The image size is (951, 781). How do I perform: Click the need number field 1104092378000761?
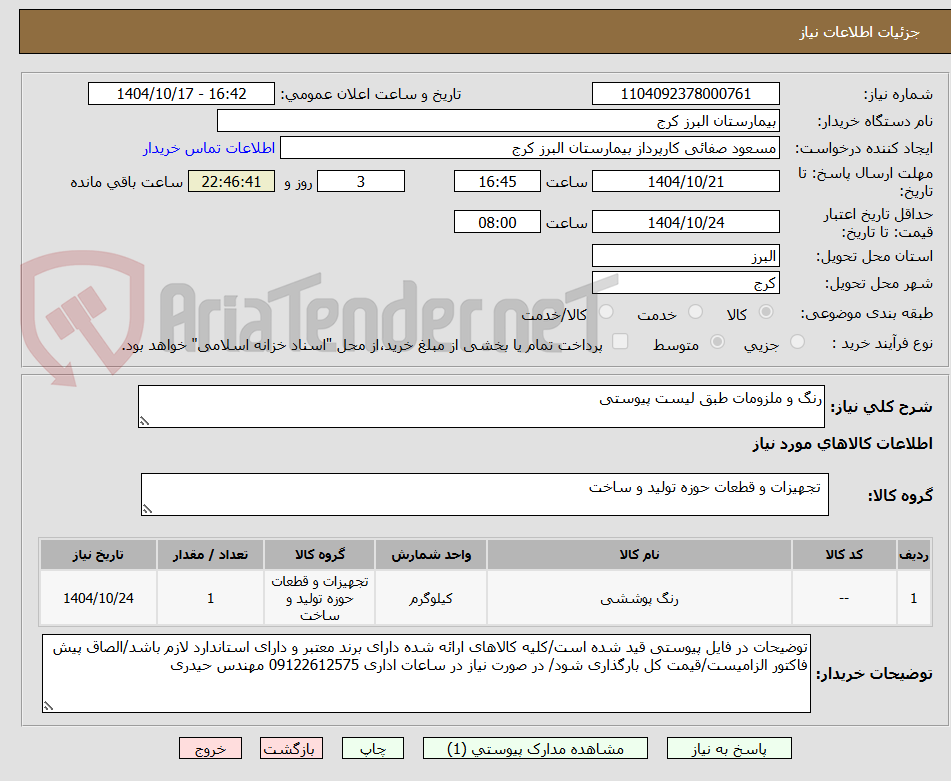point(685,94)
